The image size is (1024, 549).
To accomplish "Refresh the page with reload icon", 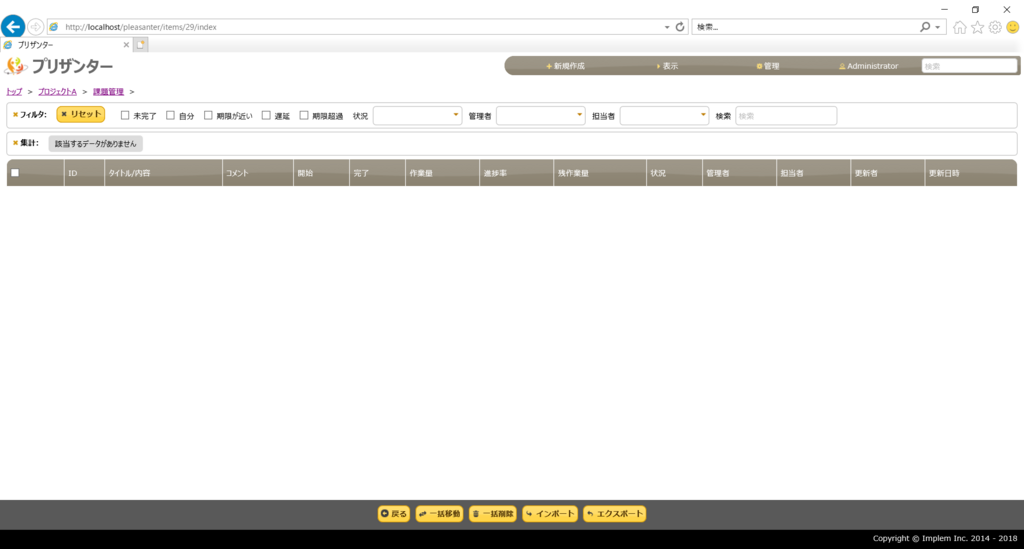I will click(680, 27).
